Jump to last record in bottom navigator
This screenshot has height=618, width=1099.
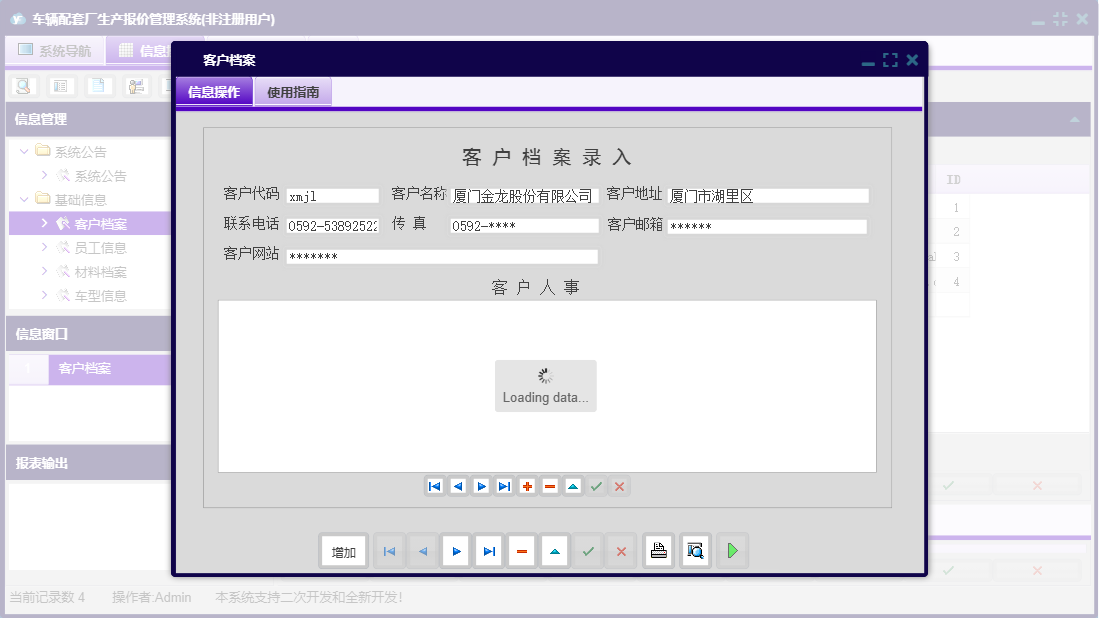pyautogui.click(x=488, y=550)
